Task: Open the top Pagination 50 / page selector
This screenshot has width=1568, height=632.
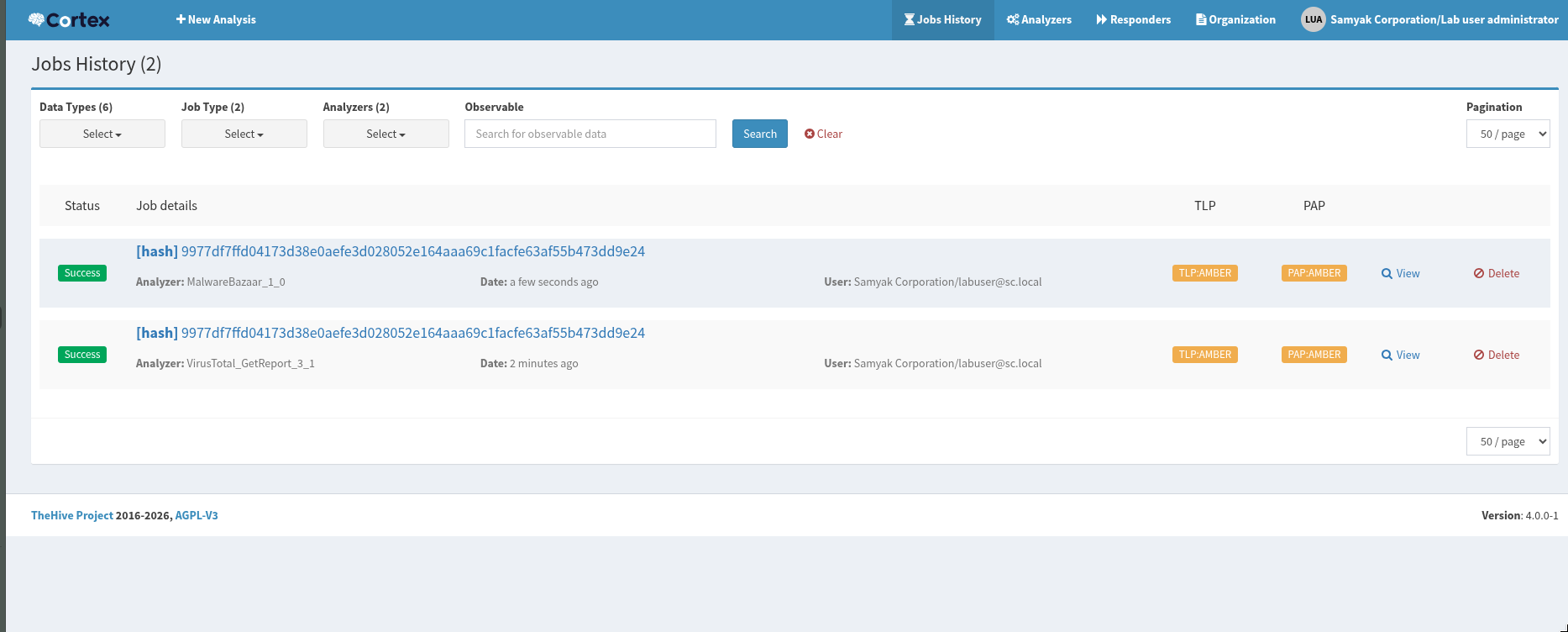Action: pos(1508,134)
